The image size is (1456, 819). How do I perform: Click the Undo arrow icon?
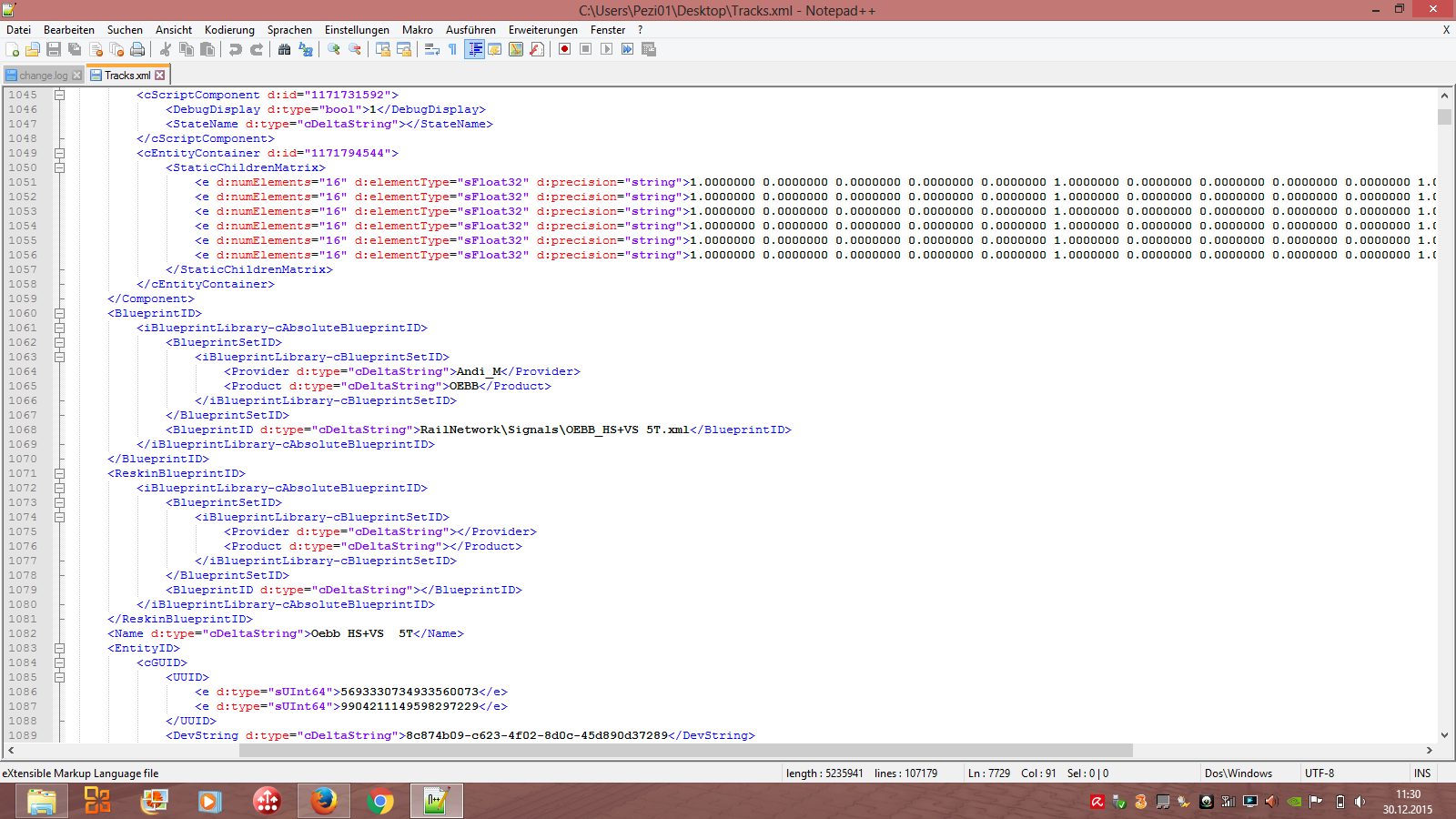236,49
